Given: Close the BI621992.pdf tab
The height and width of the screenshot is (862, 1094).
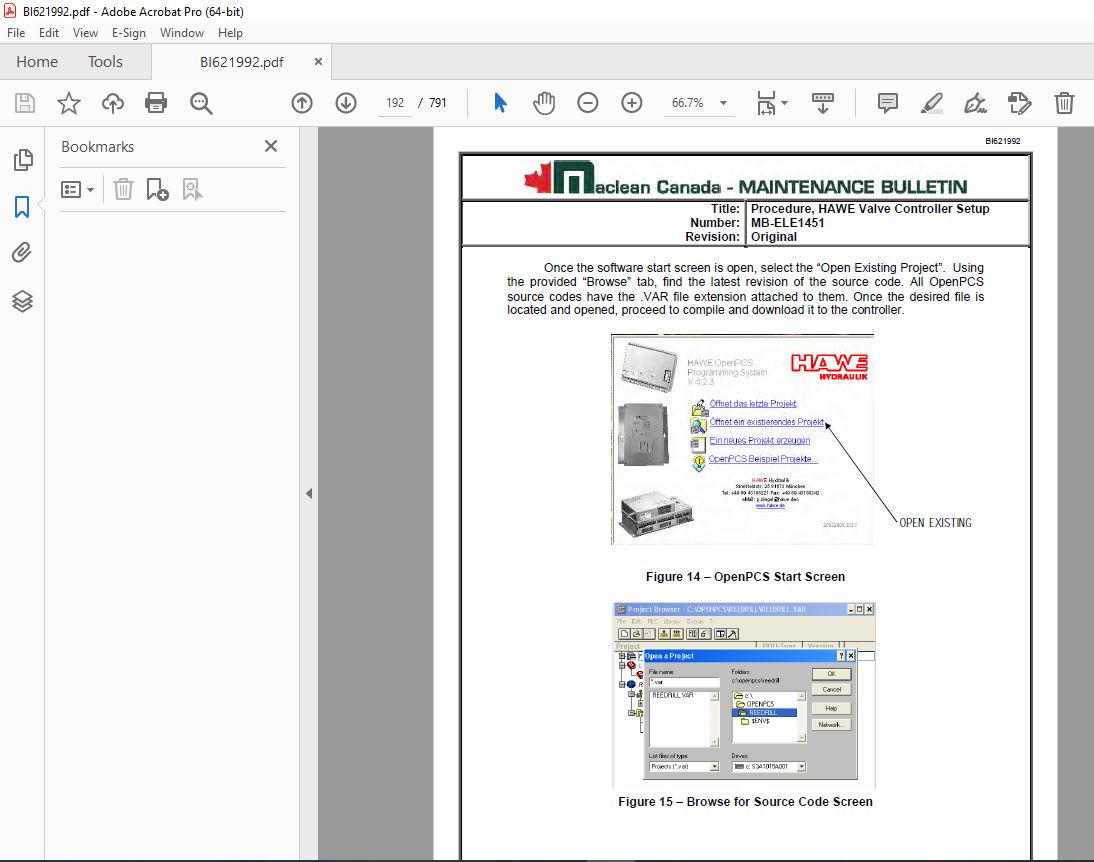Looking at the screenshot, I should click(318, 61).
